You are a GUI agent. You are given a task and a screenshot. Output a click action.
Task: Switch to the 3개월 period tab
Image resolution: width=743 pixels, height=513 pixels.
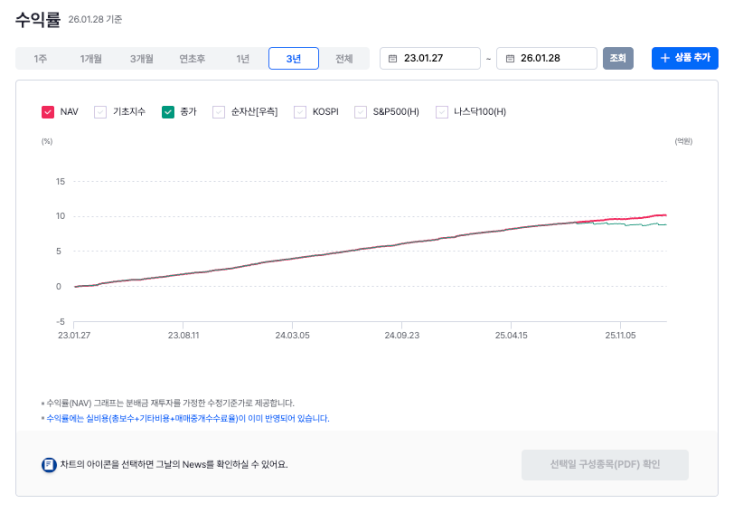[142, 59]
